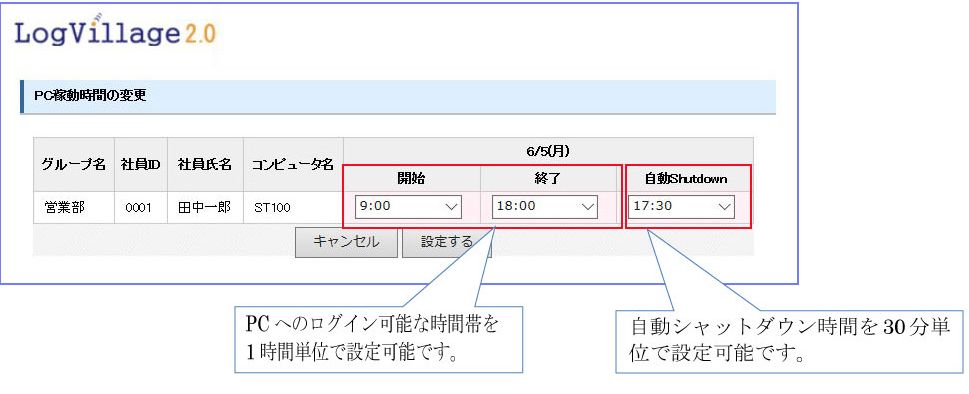Select the employee name 田中一郎

(x=205, y=207)
